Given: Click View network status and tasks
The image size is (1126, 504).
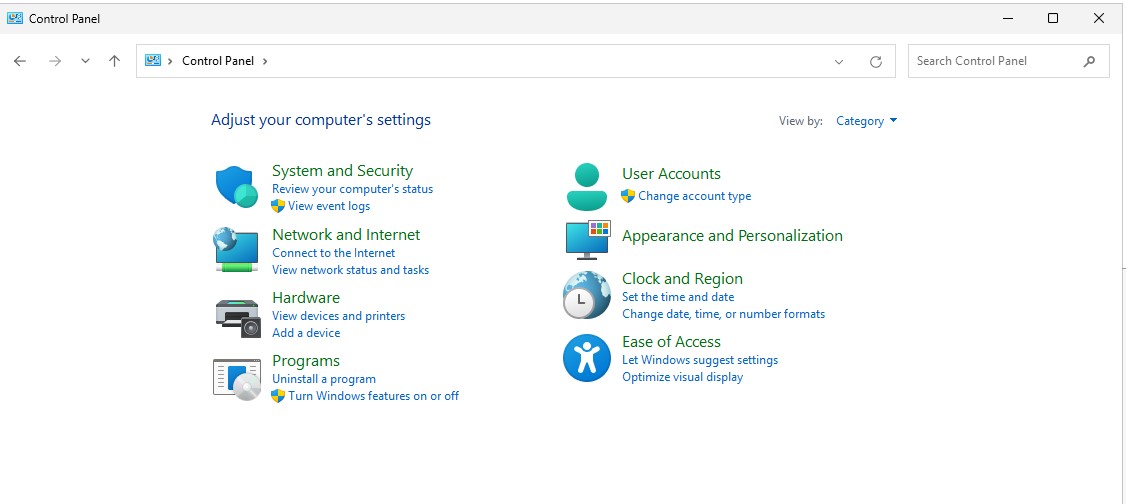Looking at the screenshot, I should click(350, 270).
